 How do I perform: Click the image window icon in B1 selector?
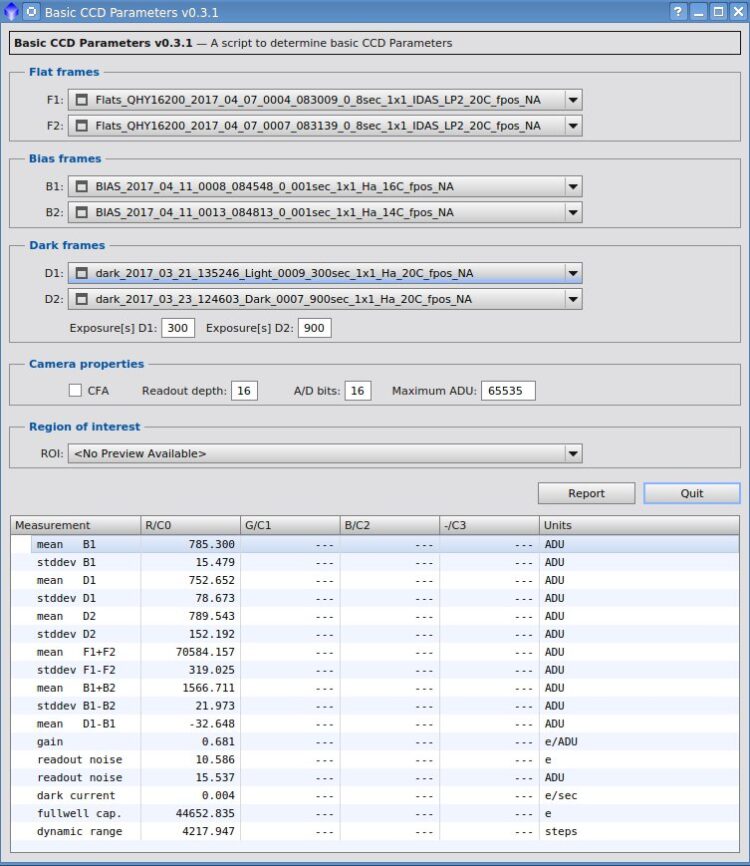tap(82, 187)
